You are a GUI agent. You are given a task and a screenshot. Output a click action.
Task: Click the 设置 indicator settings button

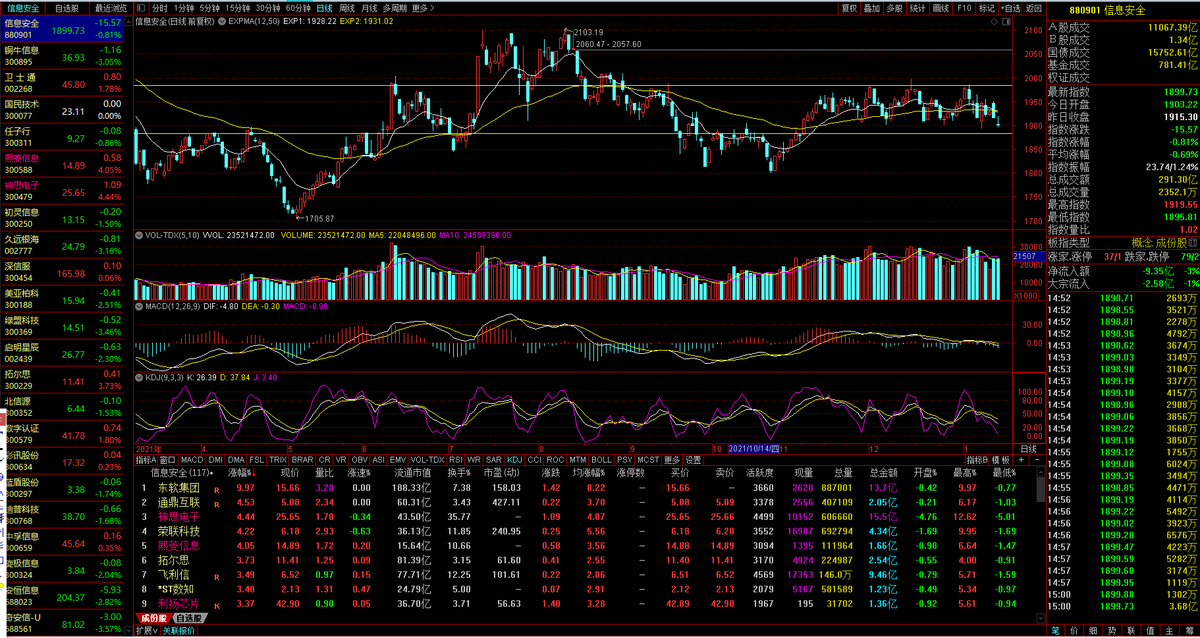tap(693, 460)
